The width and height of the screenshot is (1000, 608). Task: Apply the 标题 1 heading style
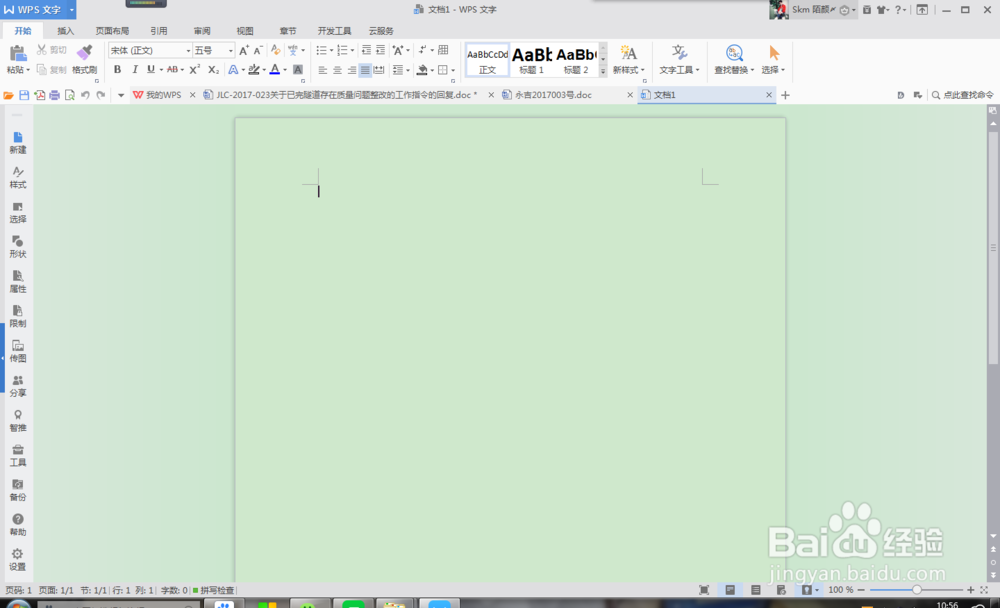pyautogui.click(x=532, y=60)
